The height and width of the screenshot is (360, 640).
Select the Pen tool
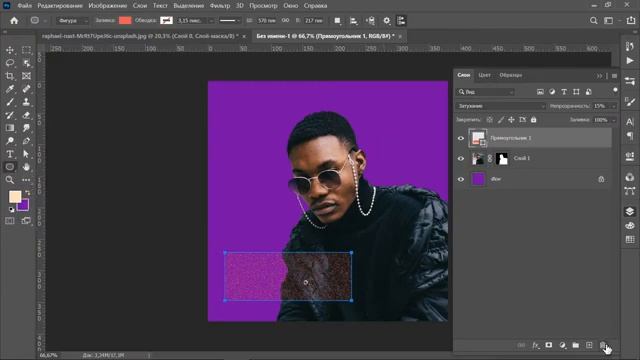pos(26,141)
